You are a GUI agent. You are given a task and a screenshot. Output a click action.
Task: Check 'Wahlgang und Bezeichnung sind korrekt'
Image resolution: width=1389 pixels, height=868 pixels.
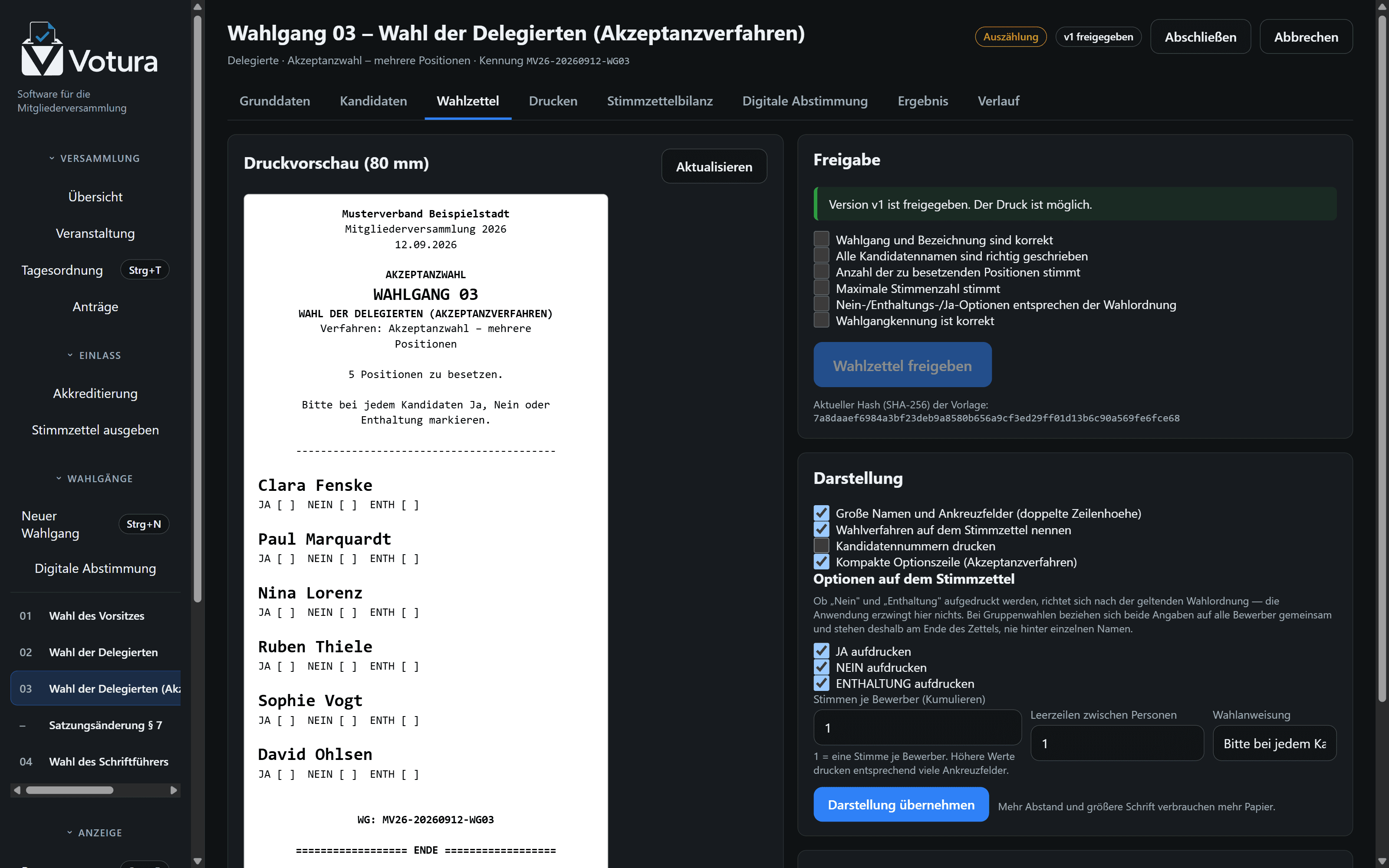[x=821, y=240]
